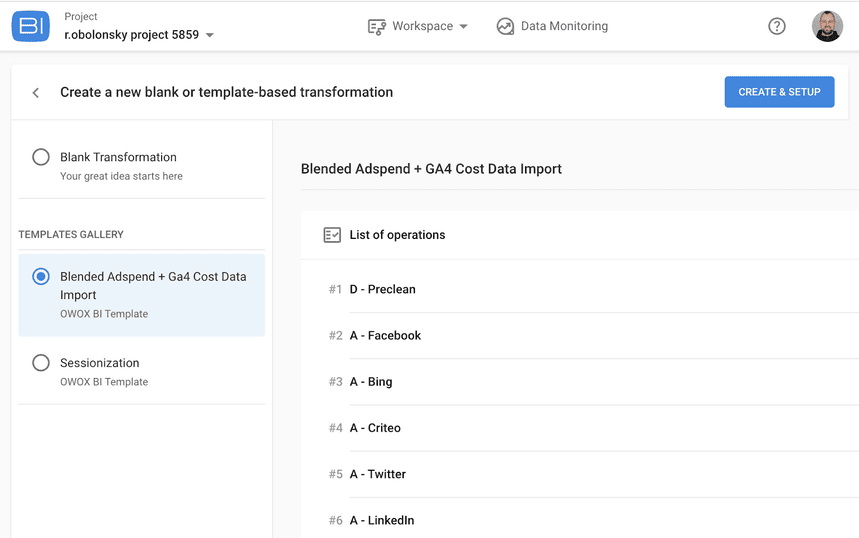Select the A - Bing operation row
Screen dimensions: 859x538
point(371,382)
